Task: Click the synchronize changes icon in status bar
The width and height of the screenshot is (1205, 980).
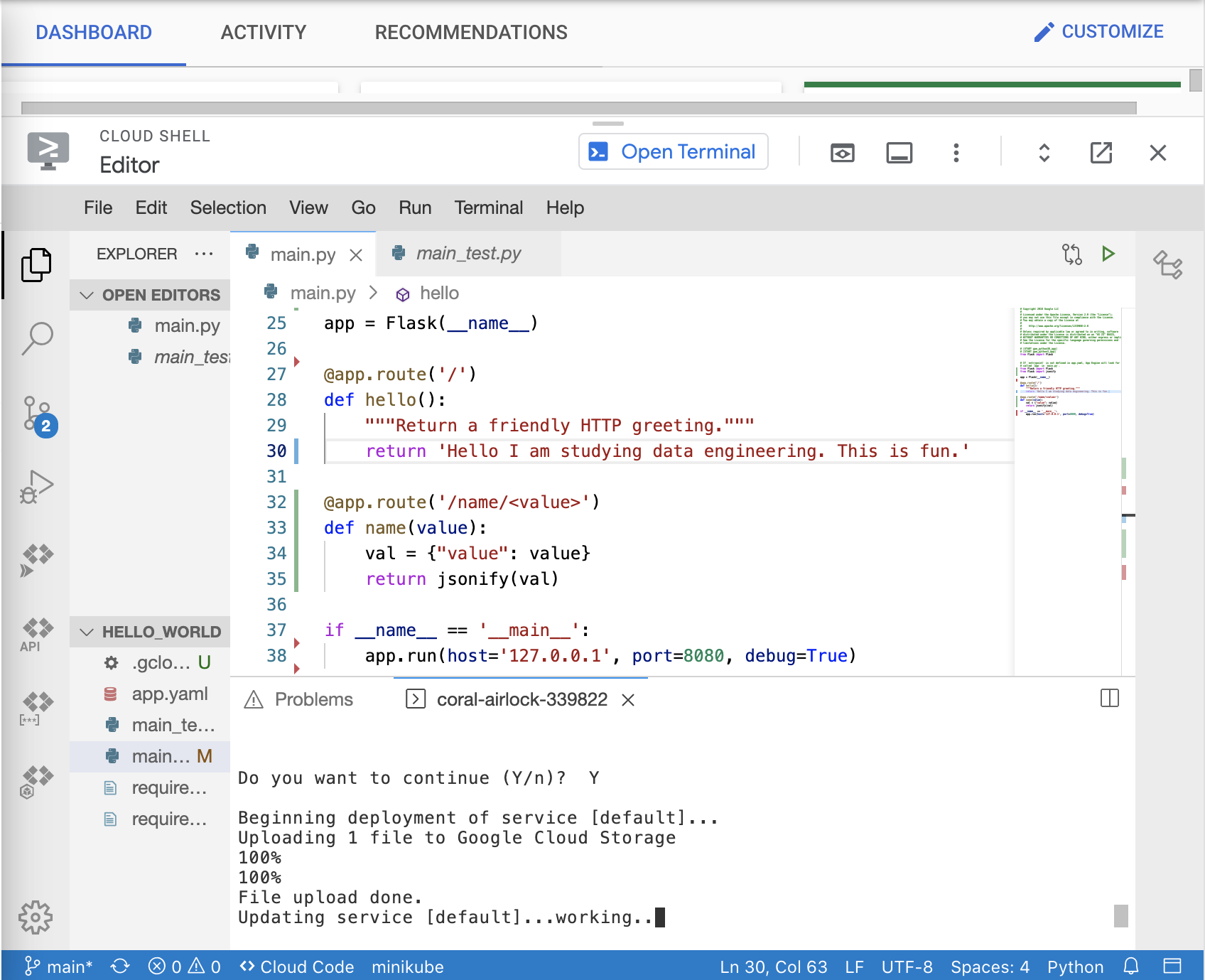Action: (x=120, y=966)
